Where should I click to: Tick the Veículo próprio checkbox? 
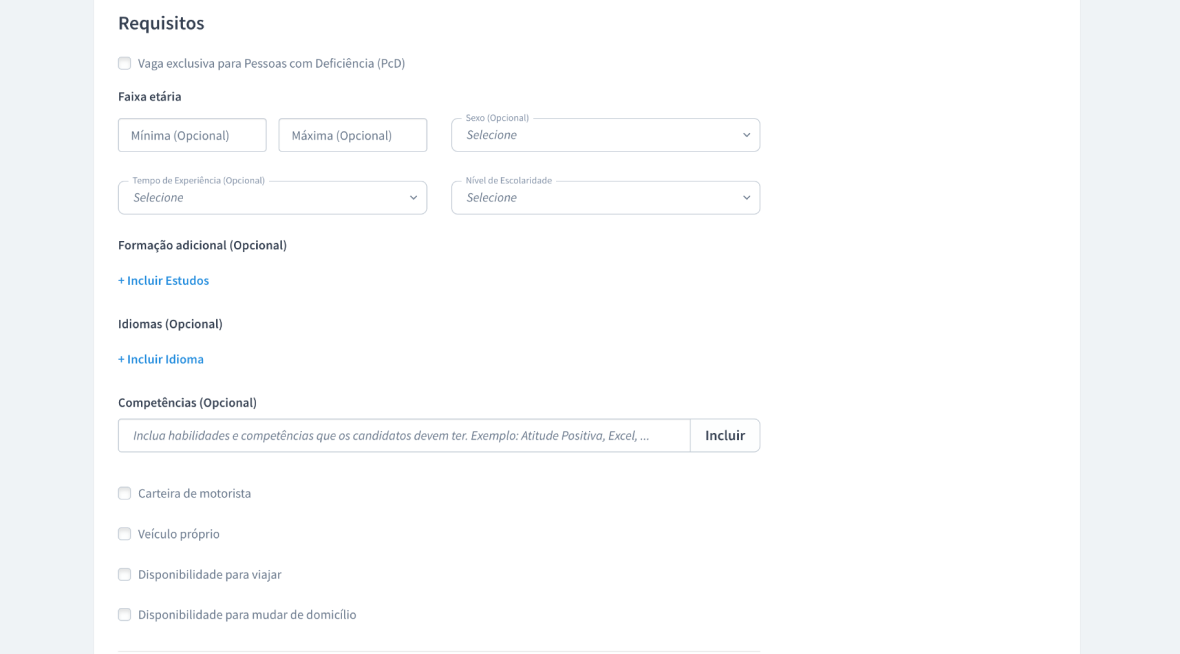tap(125, 534)
